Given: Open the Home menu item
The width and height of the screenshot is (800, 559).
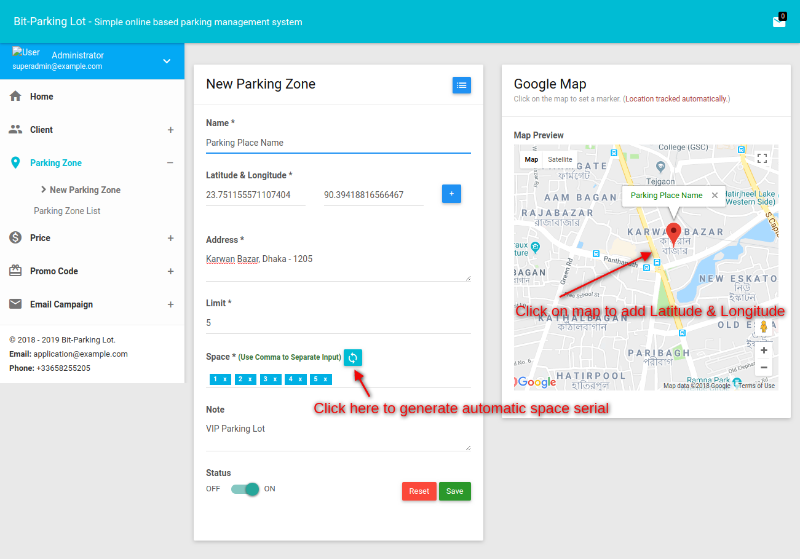Looking at the screenshot, I should [42, 97].
